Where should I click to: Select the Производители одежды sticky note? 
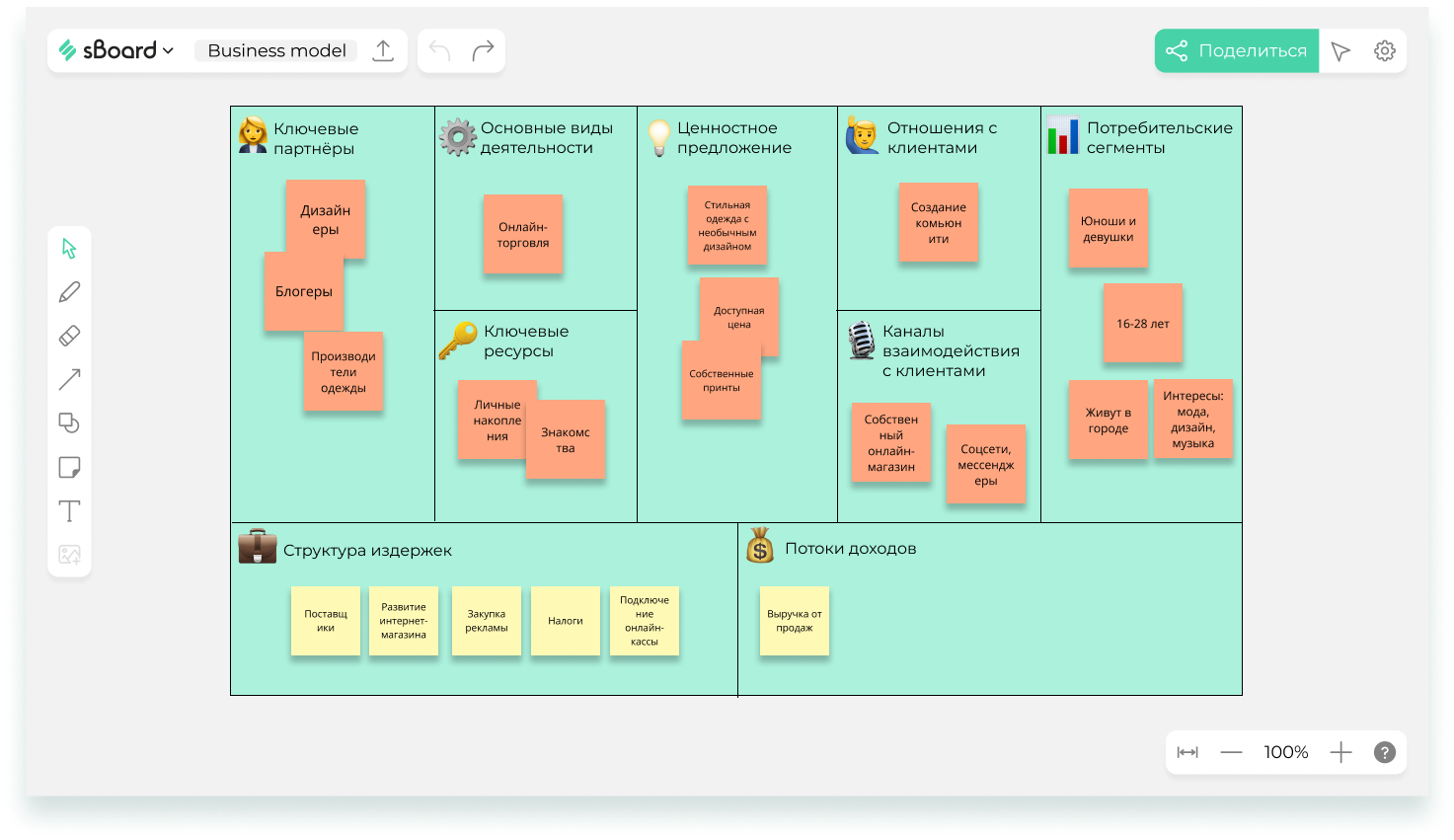pyautogui.click(x=344, y=371)
